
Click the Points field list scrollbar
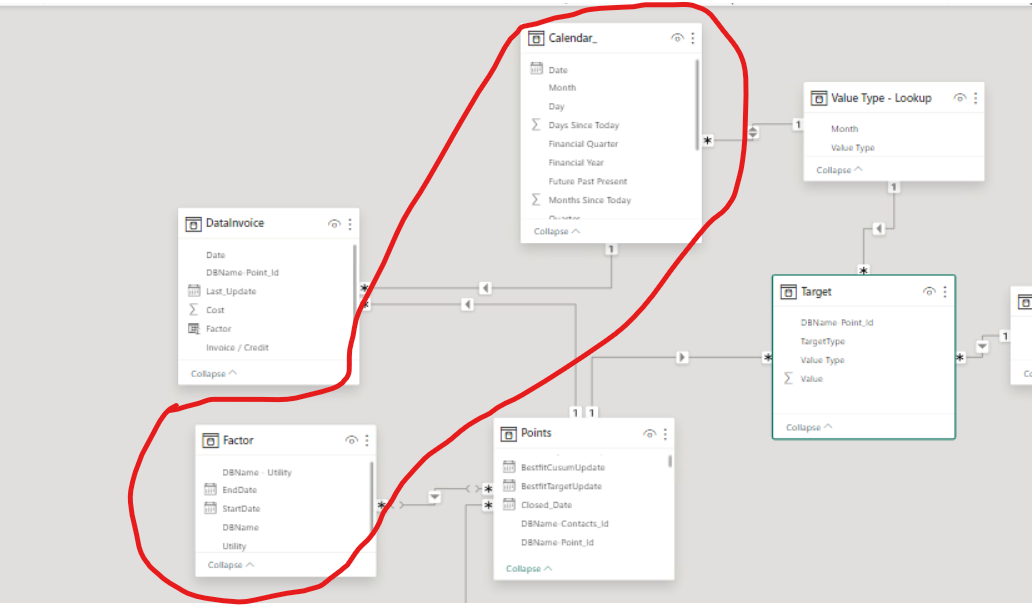670,461
